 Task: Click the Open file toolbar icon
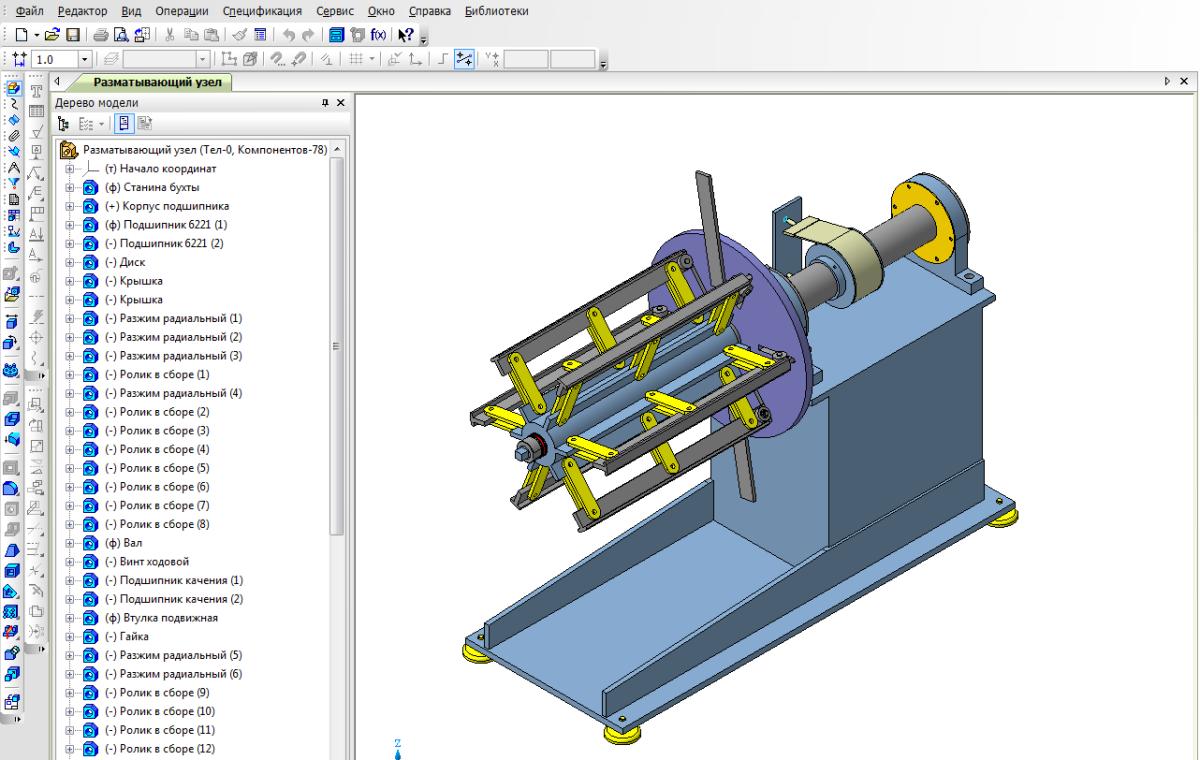[50, 35]
